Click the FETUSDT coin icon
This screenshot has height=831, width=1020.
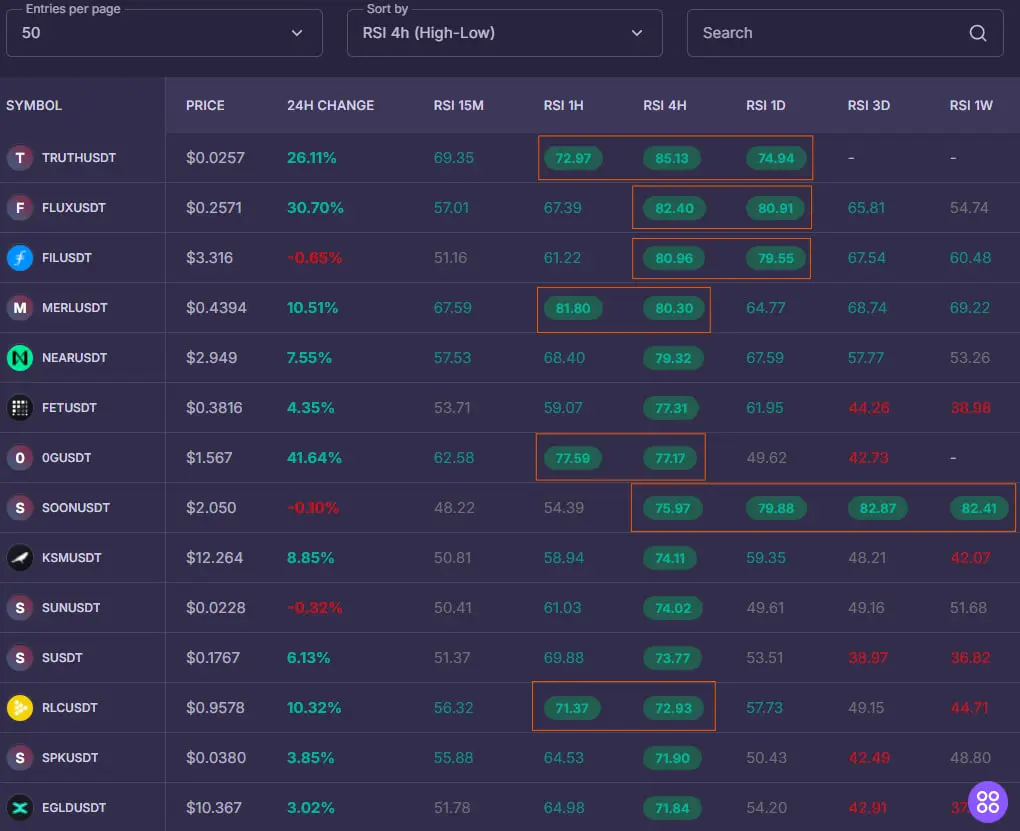pos(20,408)
